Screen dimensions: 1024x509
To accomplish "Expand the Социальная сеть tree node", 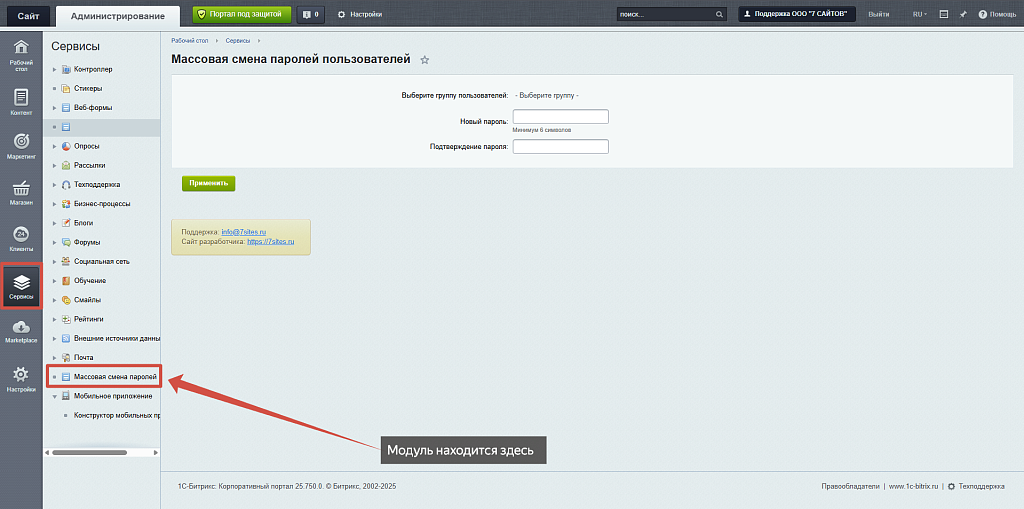I will tap(54, 261).
